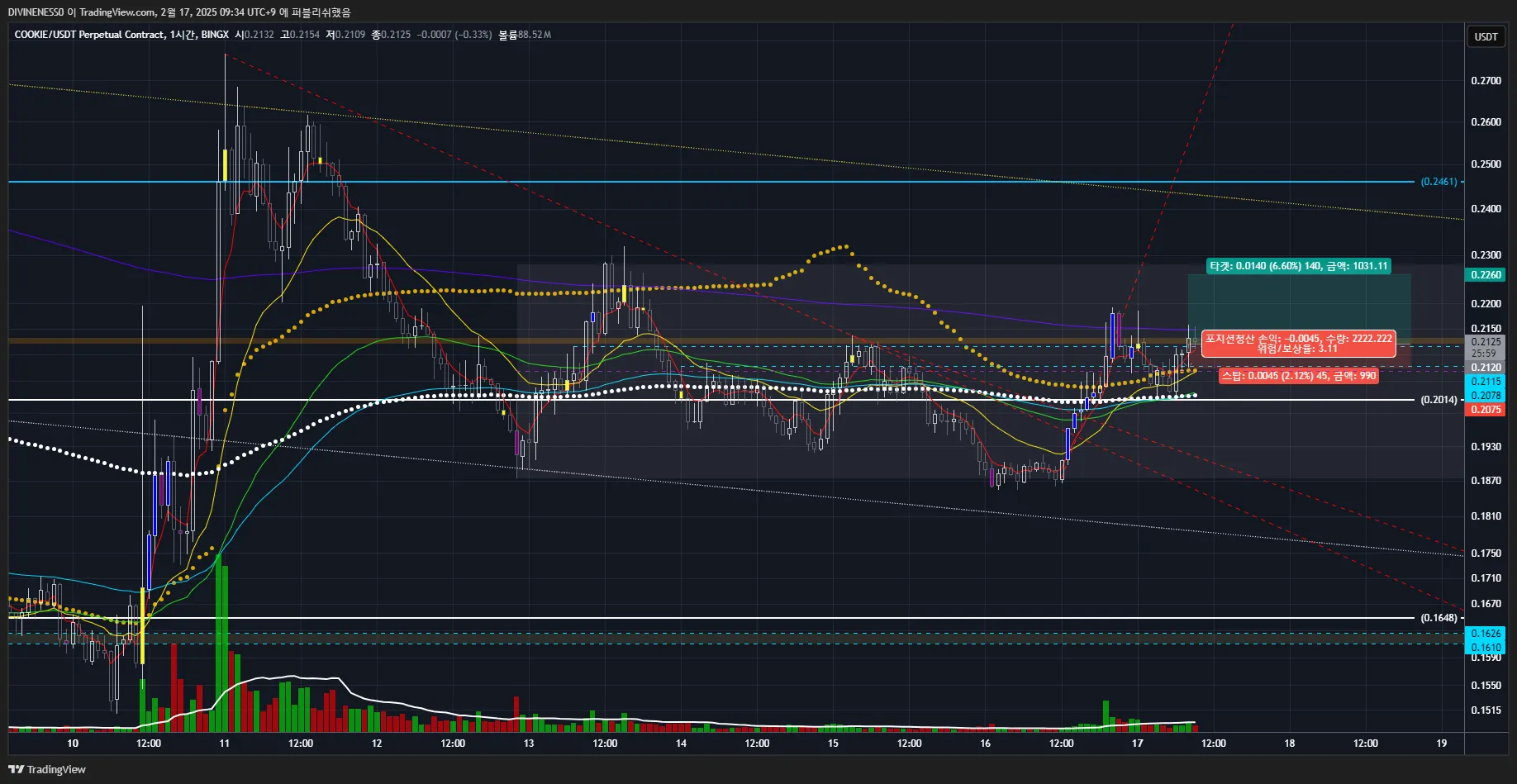Click the 0.1930 price axis label
This screenshot has width=1517, height=784.
1486,447
